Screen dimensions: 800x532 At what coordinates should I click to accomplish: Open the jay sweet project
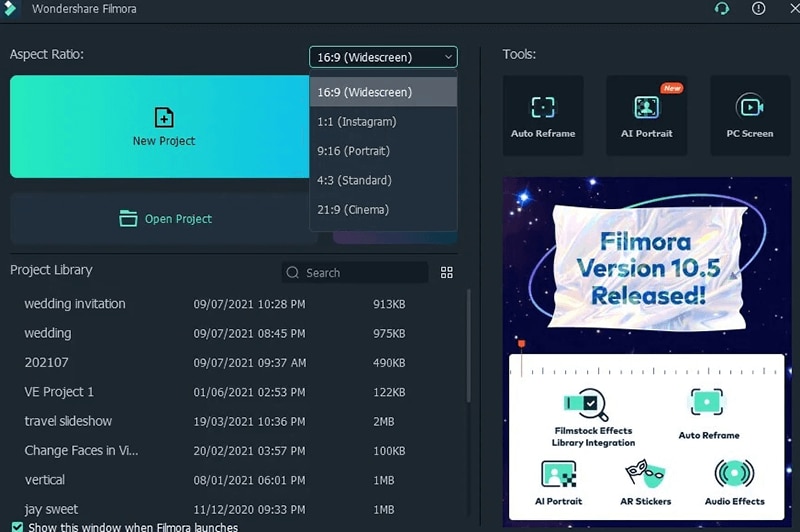[x=51, y=509]
